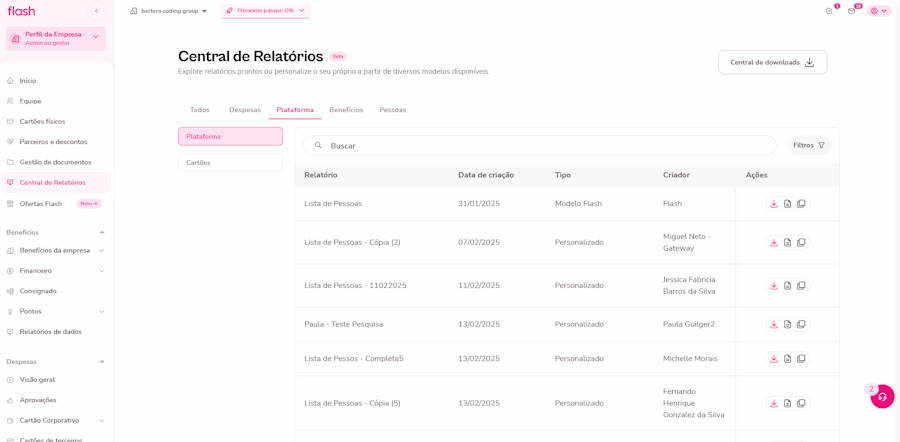900x442 pixels.
Task: Switch to the Benefícios tab
Action: pos(346,110)
